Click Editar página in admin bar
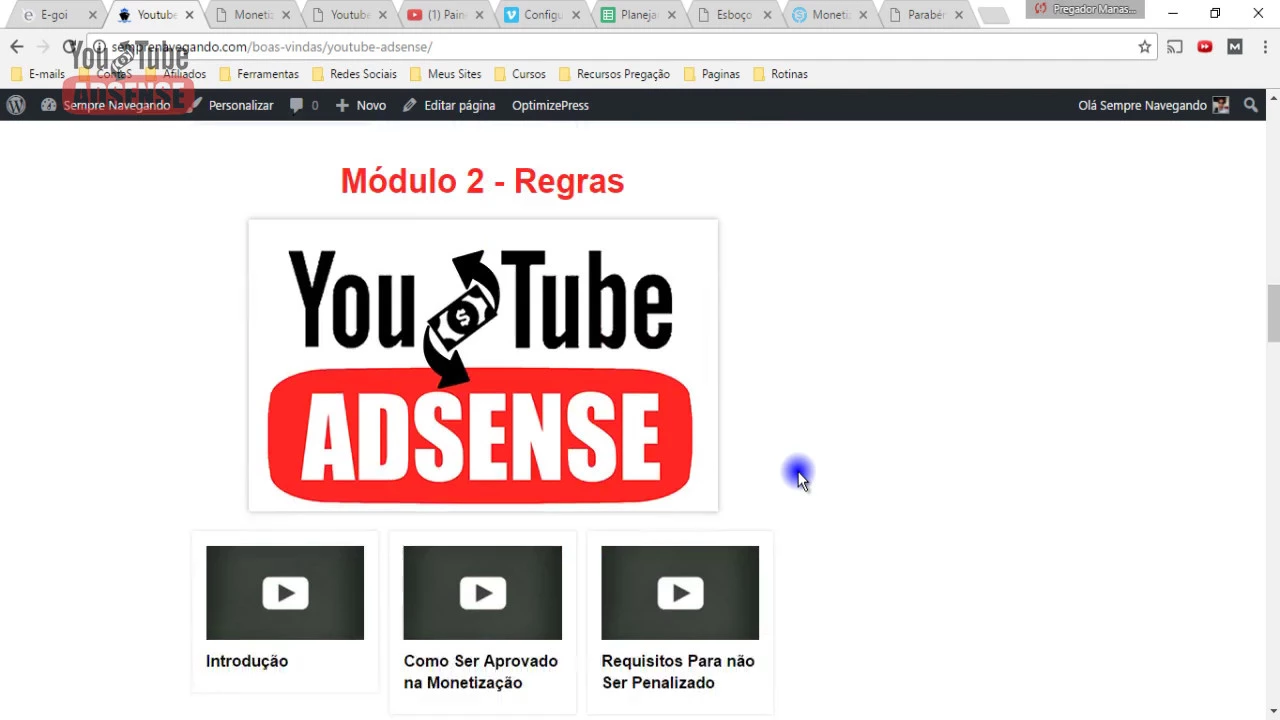This screenshot has height=720, width=1280. click(449, 105)
